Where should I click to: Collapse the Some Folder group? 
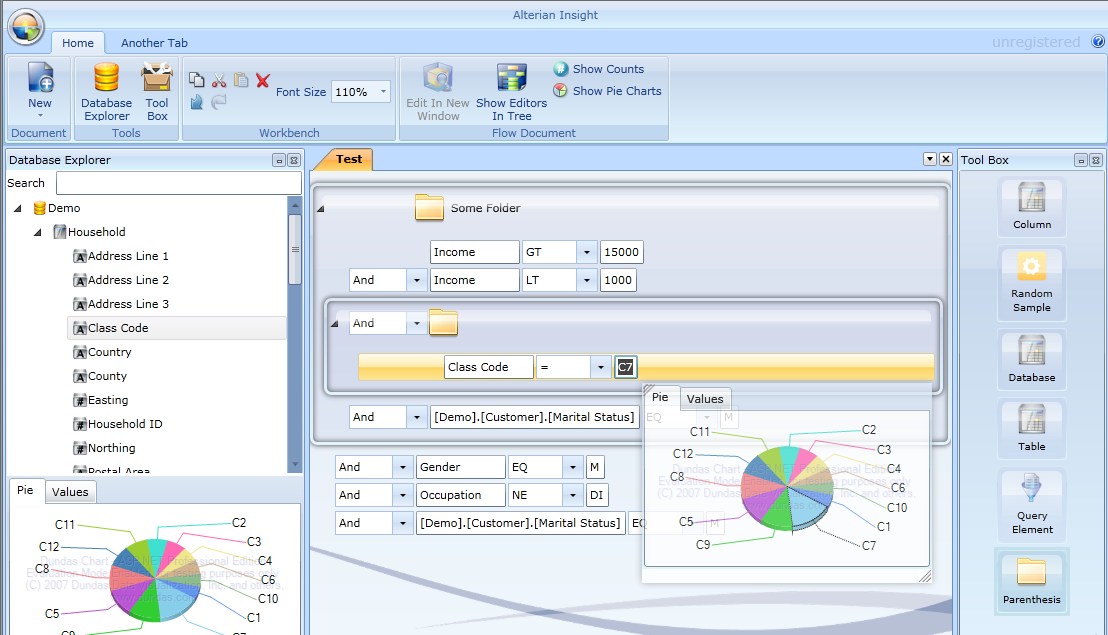coord(321,209)
